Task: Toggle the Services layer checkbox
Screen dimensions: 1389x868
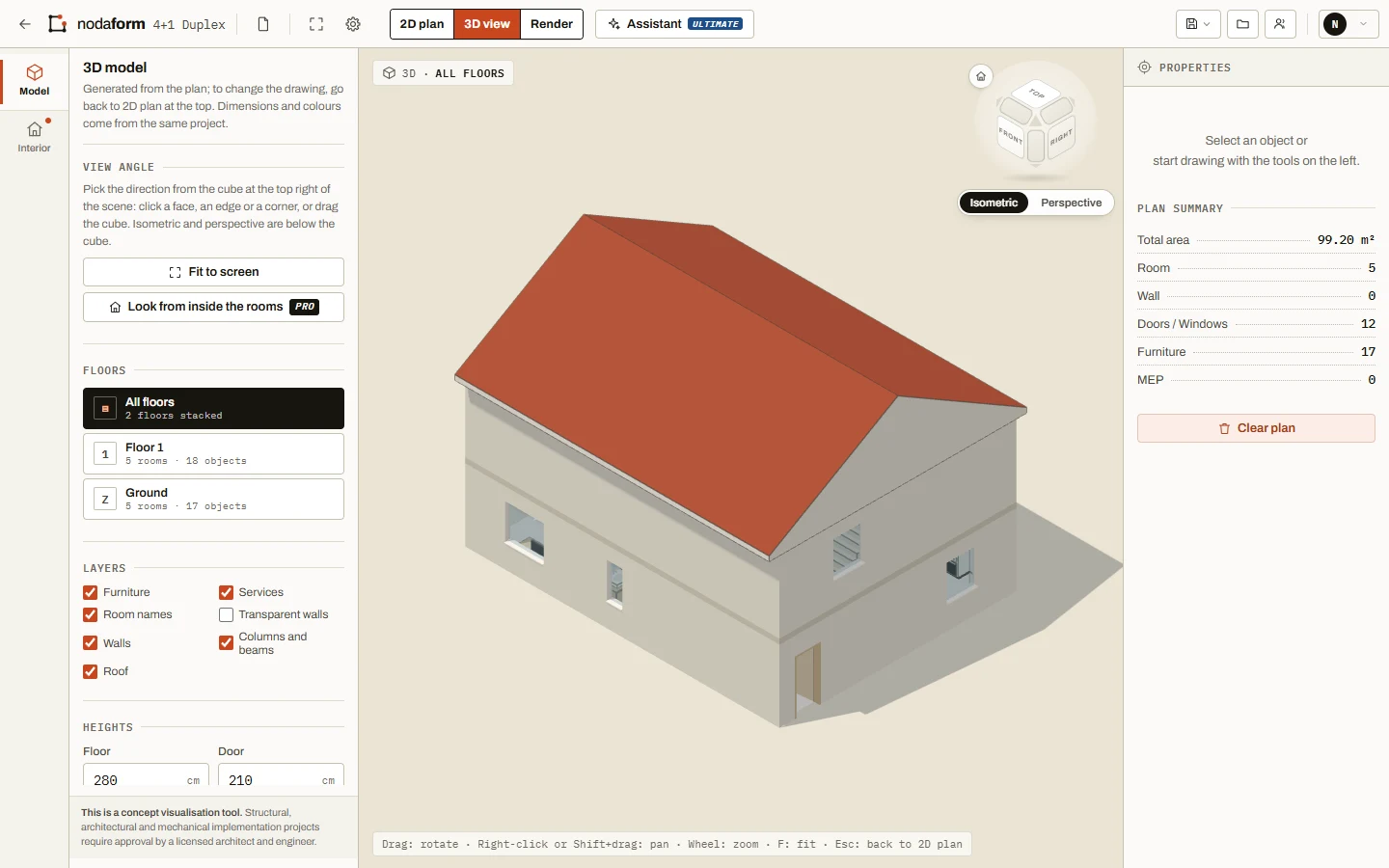Action: click(x=226, y=592)
